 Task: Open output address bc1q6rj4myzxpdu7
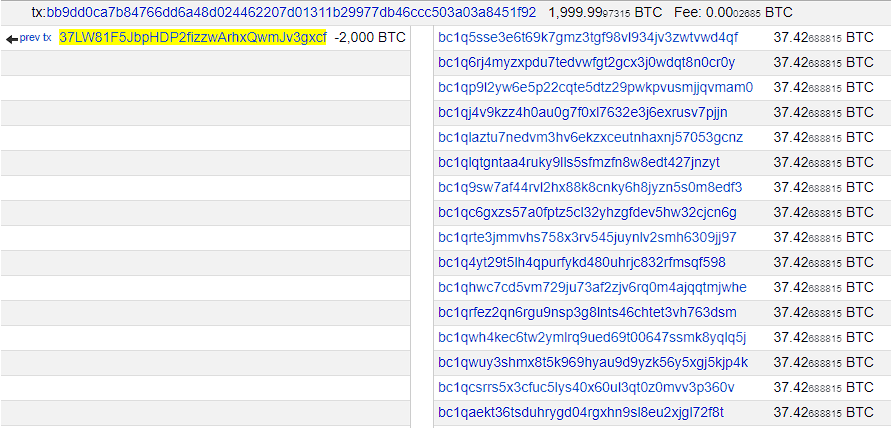pyautogui.click(x=586, y=62)
